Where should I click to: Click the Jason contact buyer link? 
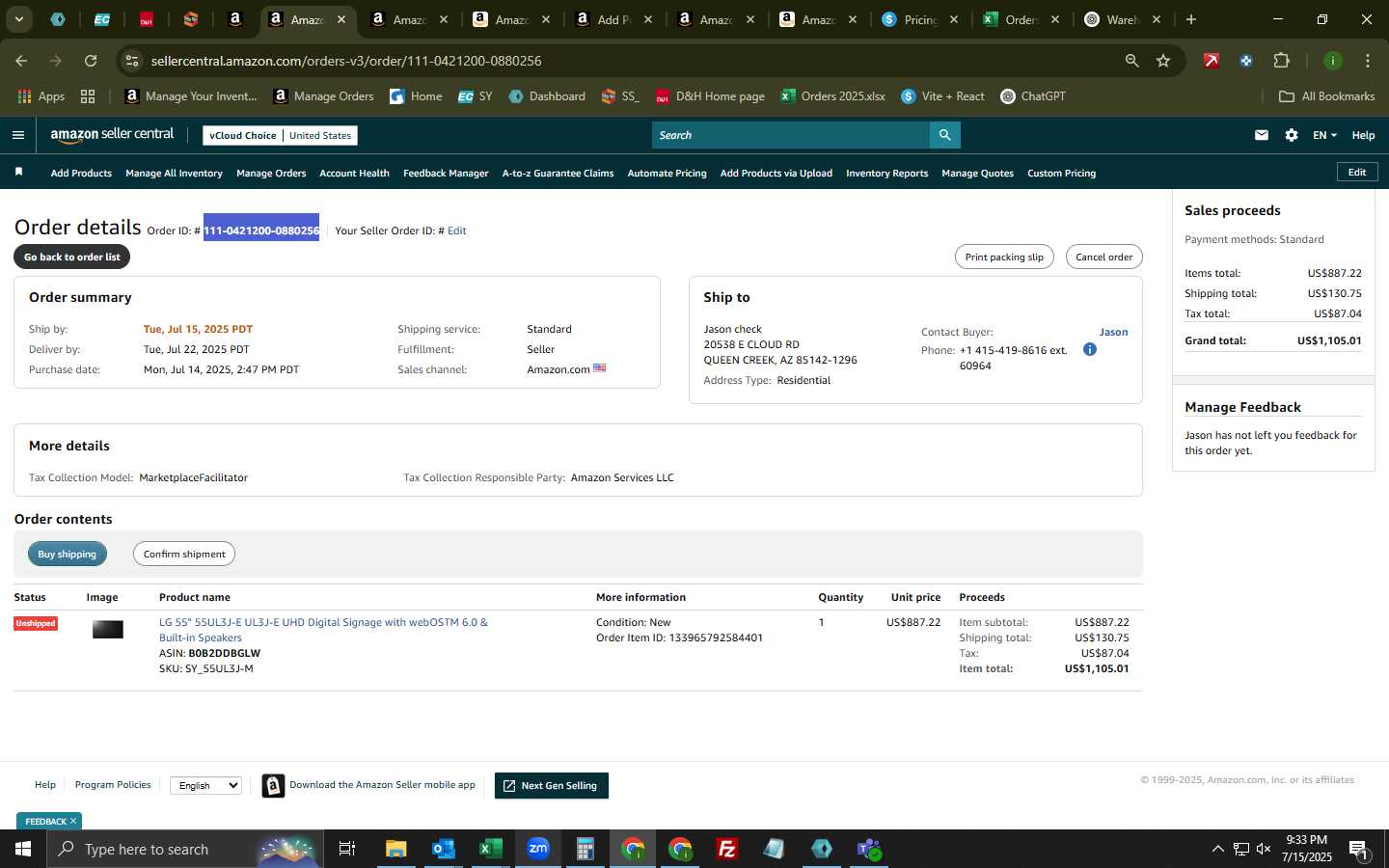1113,332
